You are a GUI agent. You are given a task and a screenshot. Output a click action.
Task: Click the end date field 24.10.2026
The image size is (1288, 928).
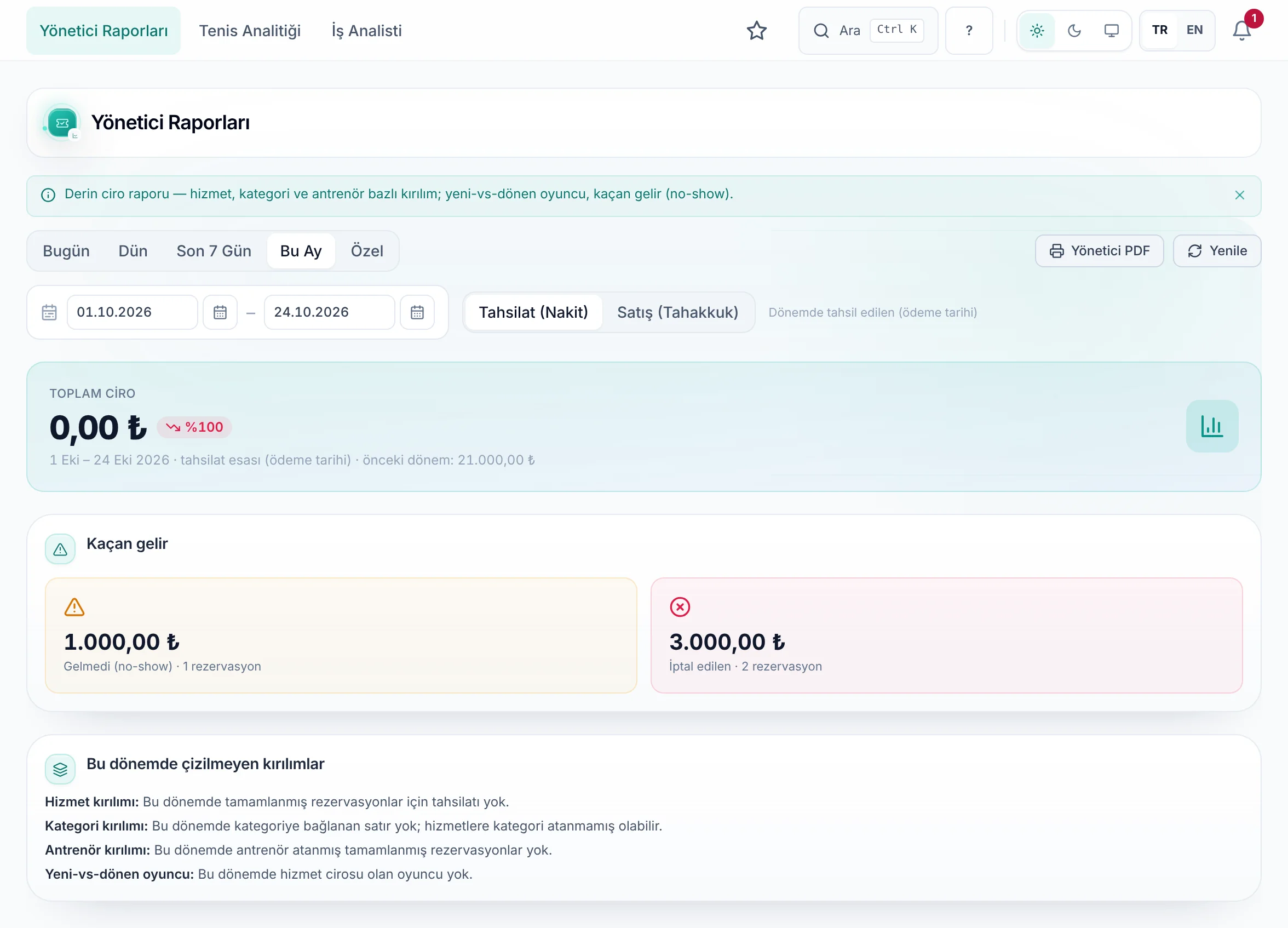pos(329,312)
